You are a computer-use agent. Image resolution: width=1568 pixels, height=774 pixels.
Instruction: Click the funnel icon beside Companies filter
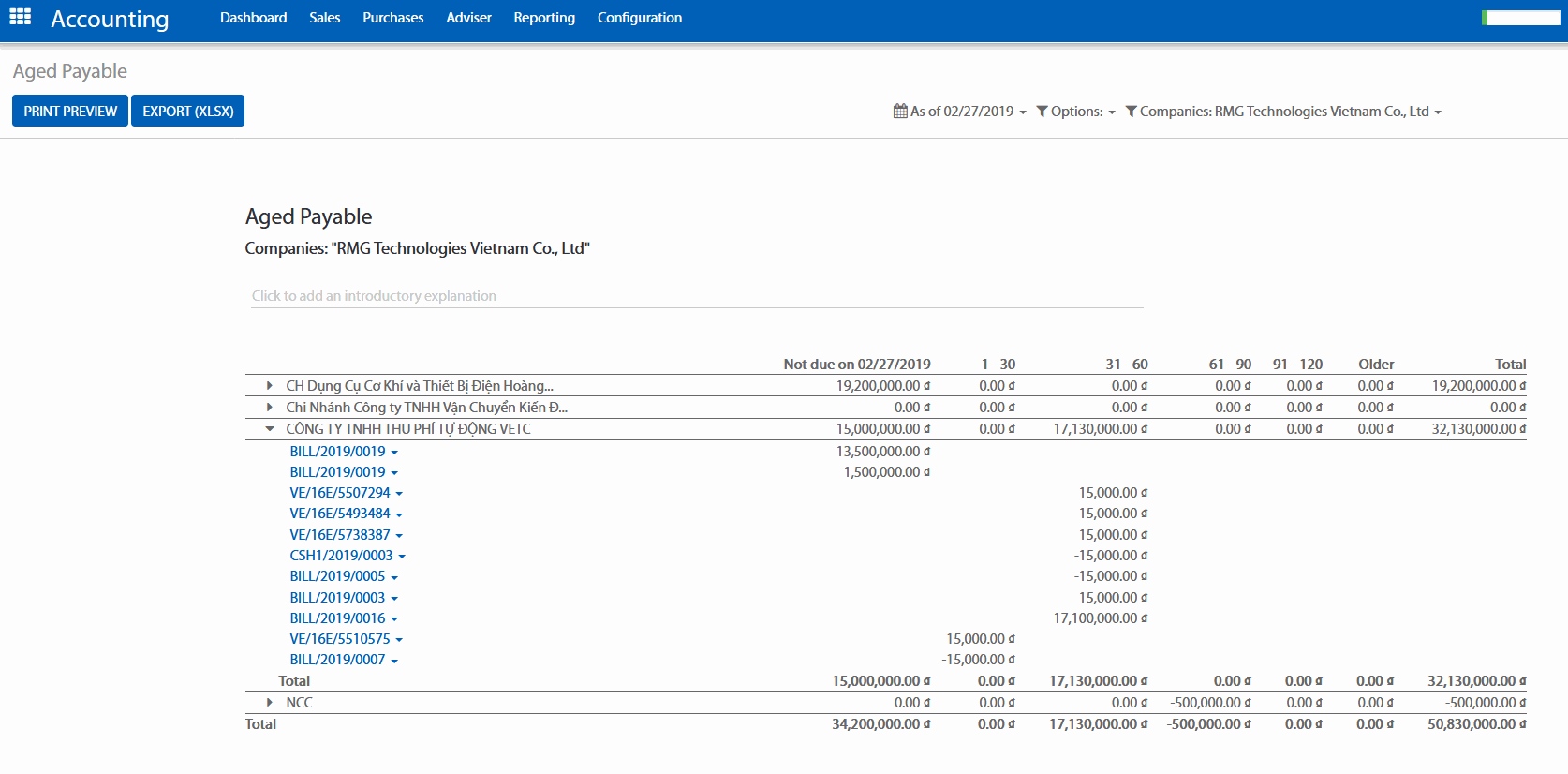[1131, 112]
